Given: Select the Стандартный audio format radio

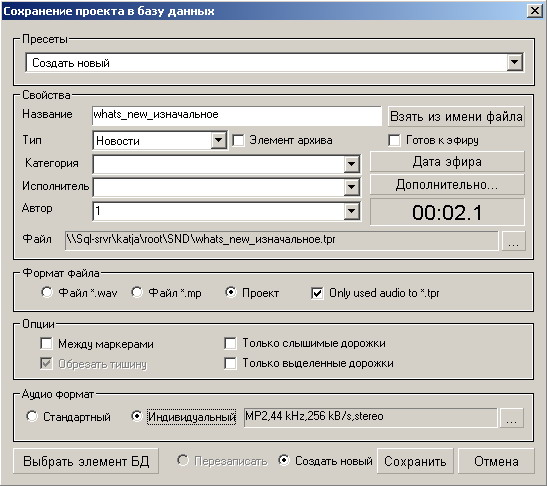Looking at the screenshot, I should click(32, 416).
